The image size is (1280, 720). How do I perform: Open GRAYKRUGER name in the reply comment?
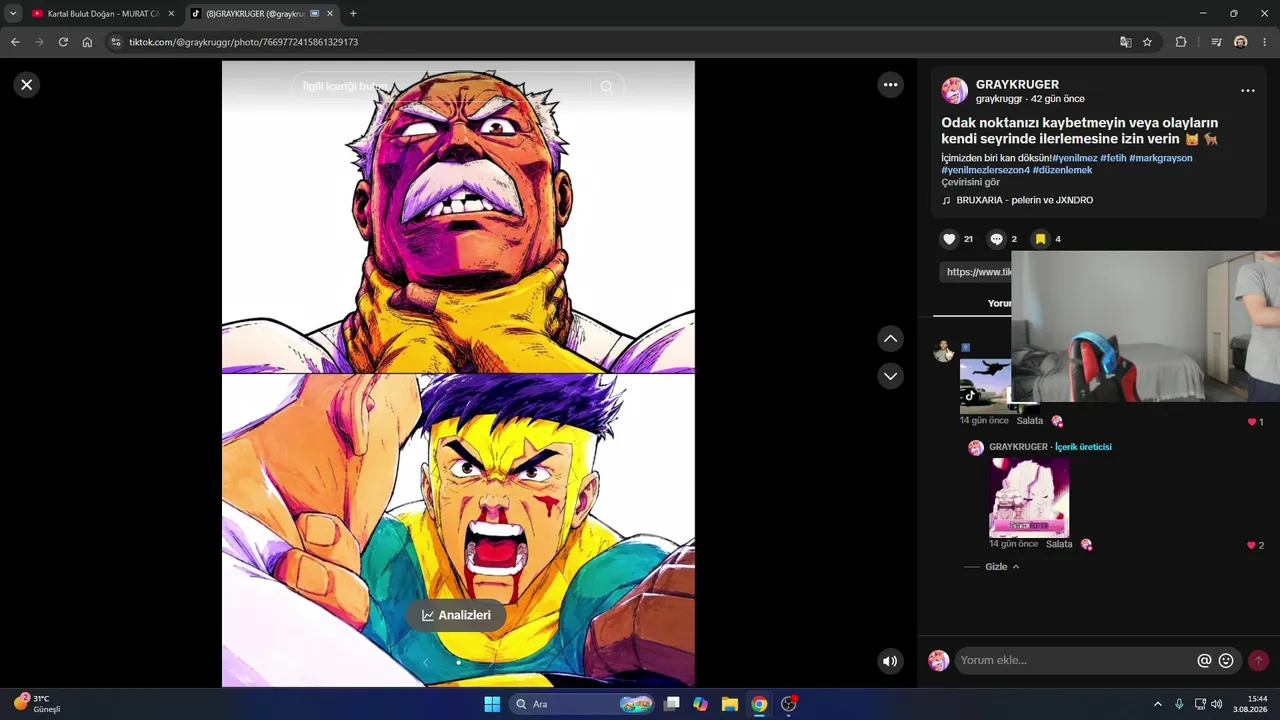[x=1018, y=447]
